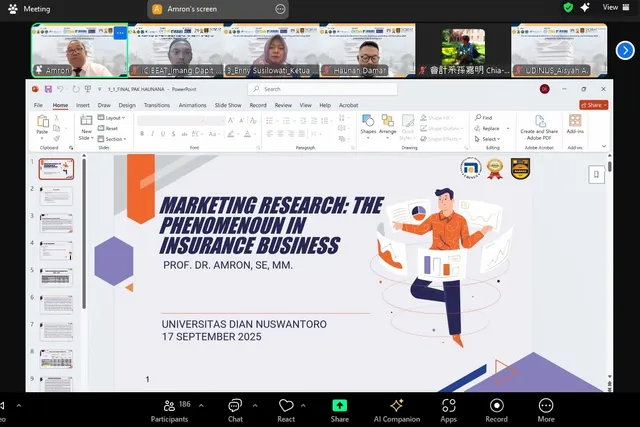
Task: Open the Select dropdown in Editing
Action: tap(487, 139)
